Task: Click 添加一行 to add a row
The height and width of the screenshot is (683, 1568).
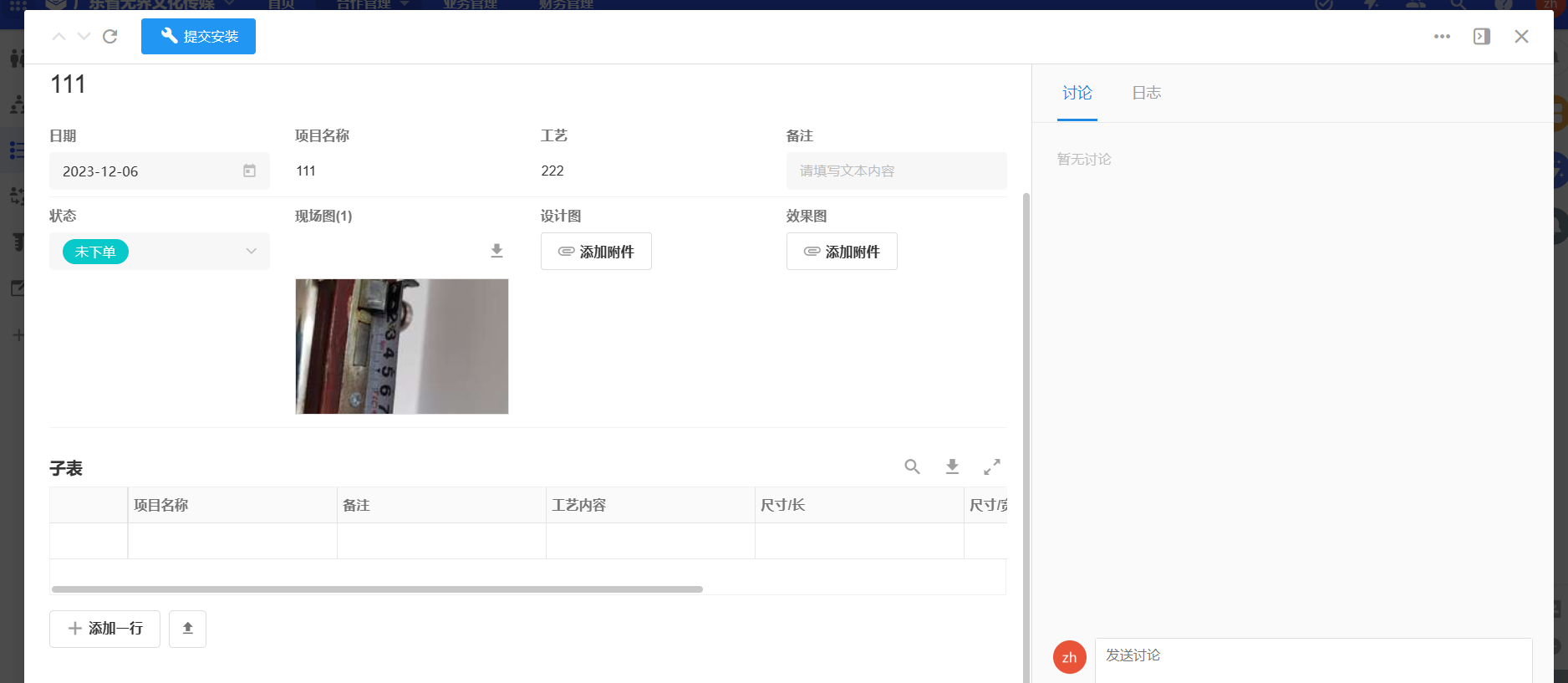Action: [104, 629]
